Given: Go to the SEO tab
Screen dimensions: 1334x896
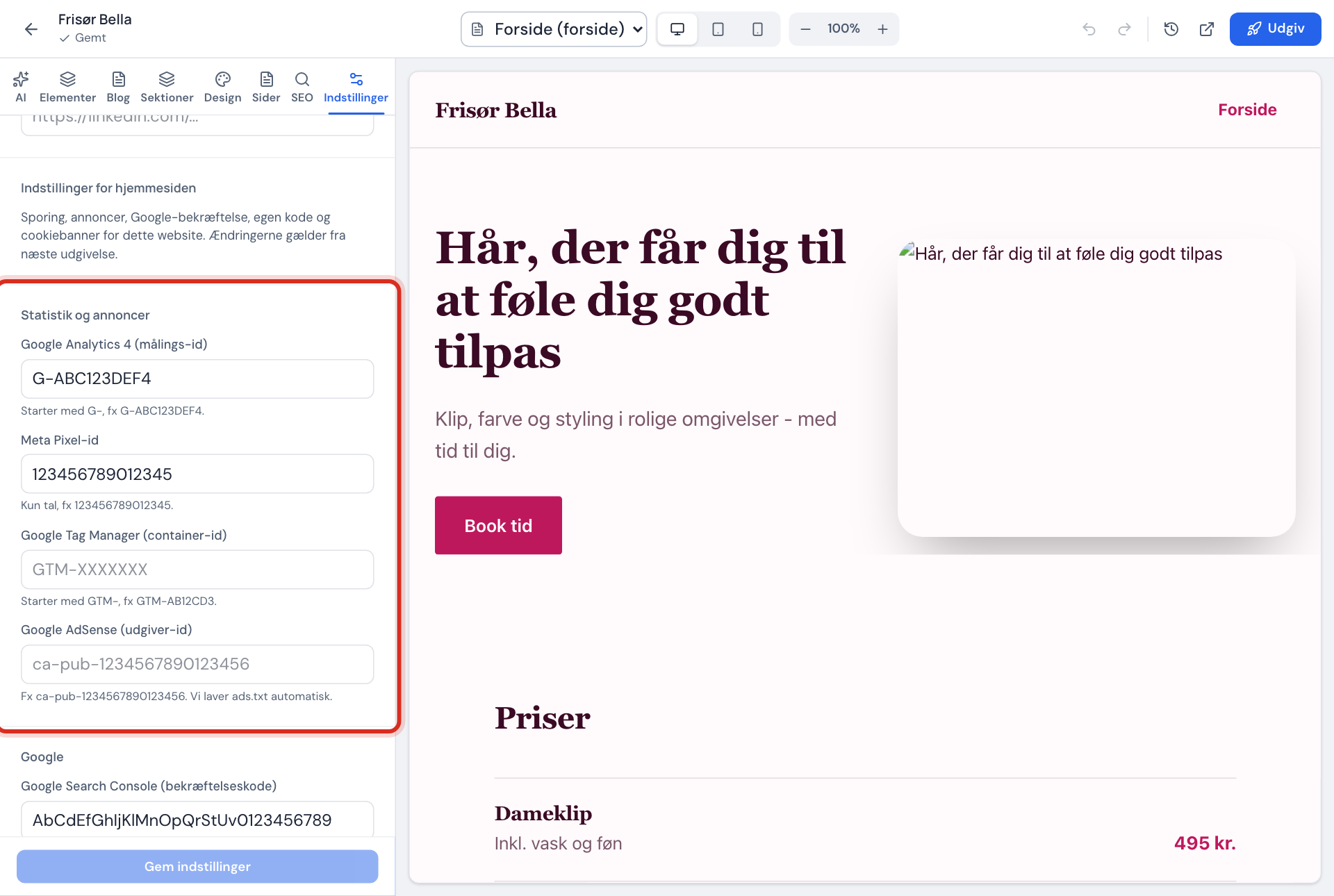Looking at the screenshot, I should click(x=302, y=88).
